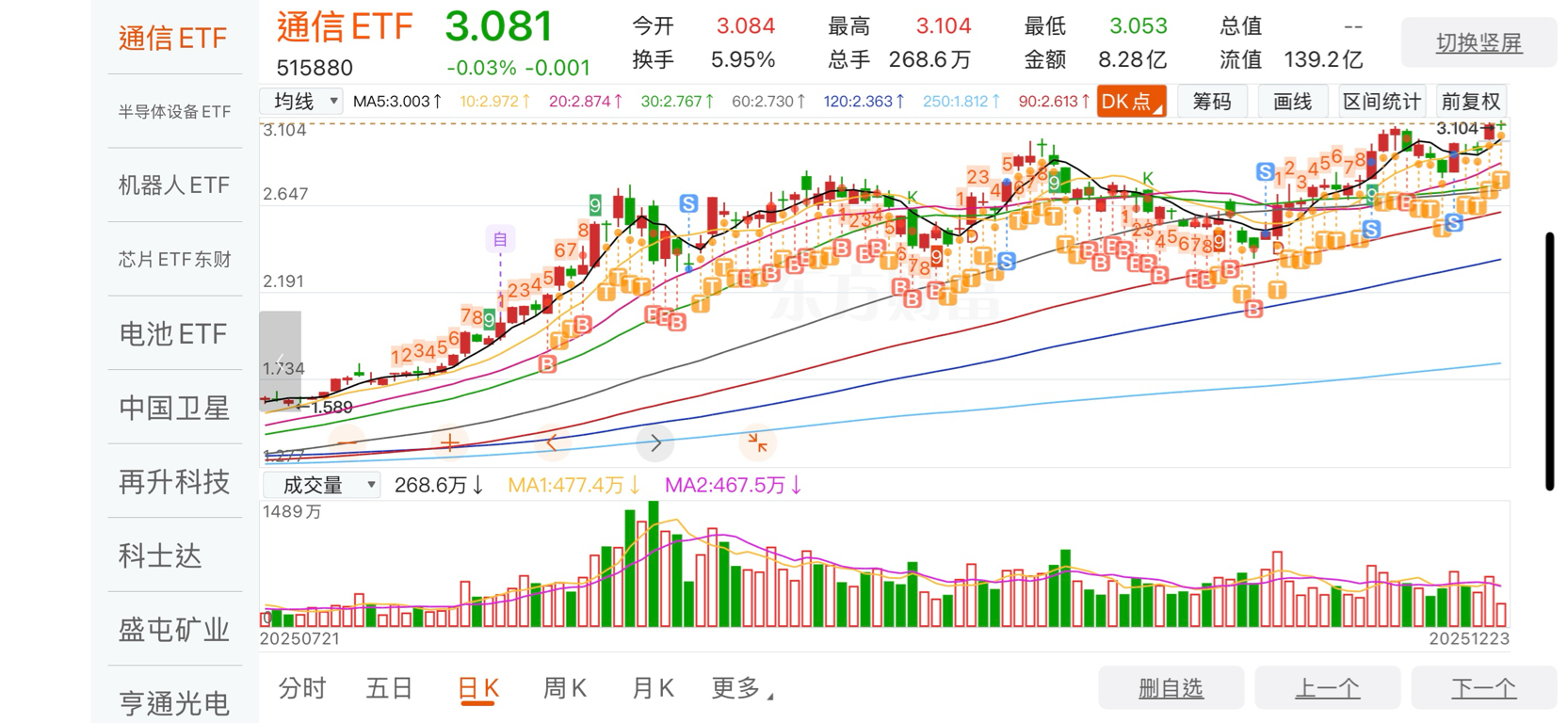Click the 120:2.363 moving average label

pos(864,102)
